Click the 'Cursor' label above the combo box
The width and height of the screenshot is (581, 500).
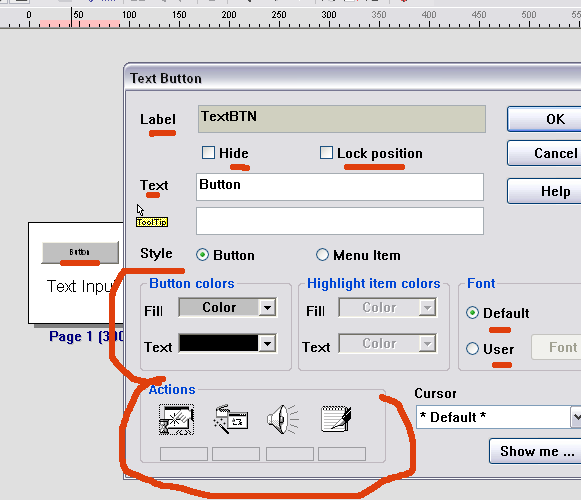pyautogui.click(x=435, y=393)
